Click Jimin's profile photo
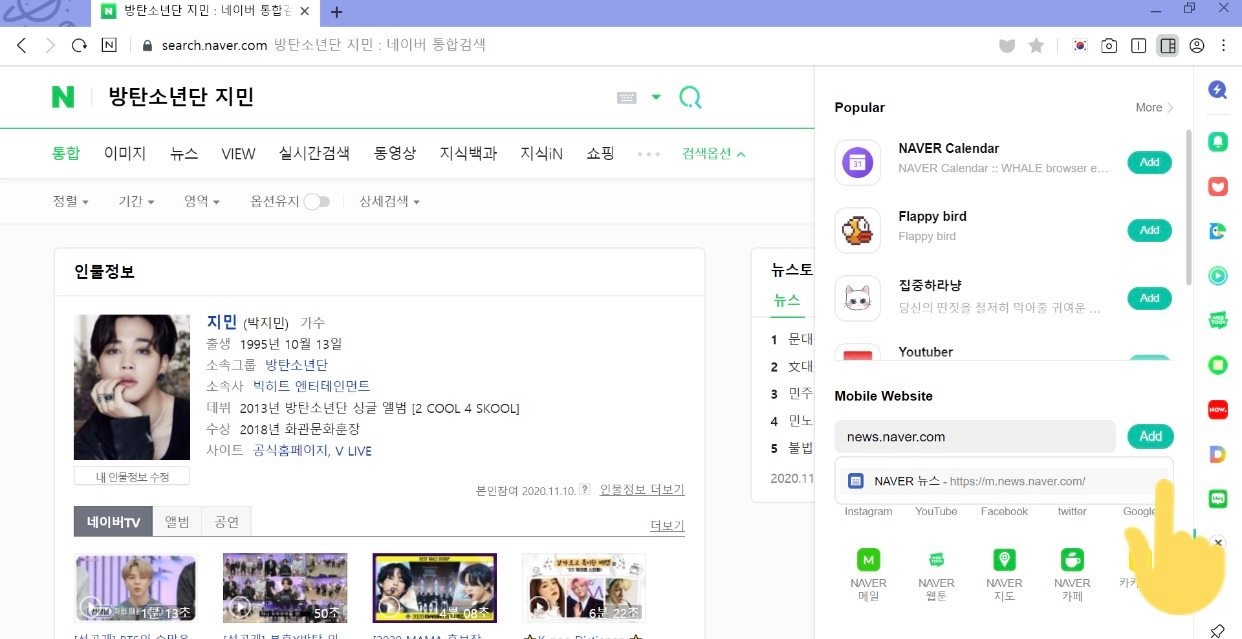This screenshot has height=639, width=1242. (132, 387)
